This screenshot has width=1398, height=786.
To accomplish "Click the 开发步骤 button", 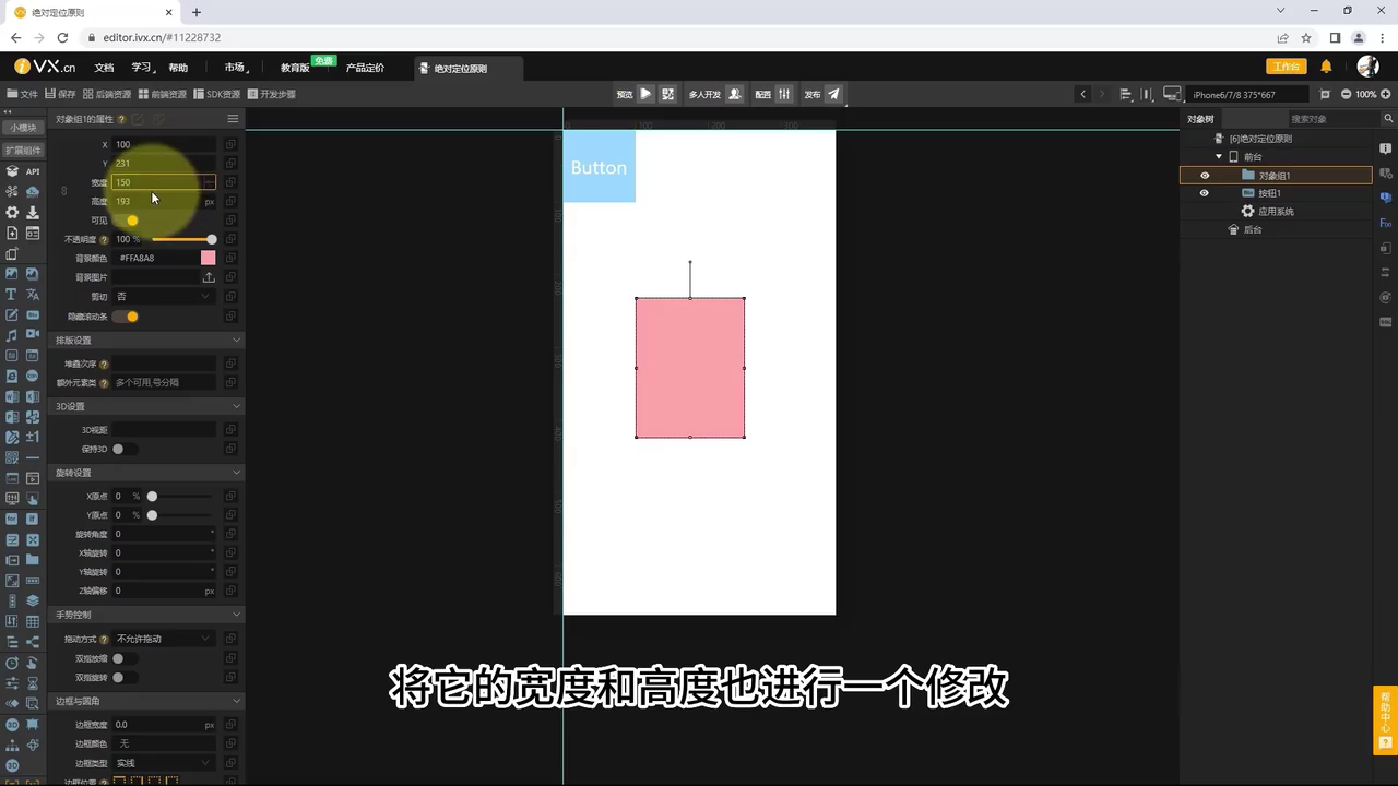I will click(x=272, y=94).
